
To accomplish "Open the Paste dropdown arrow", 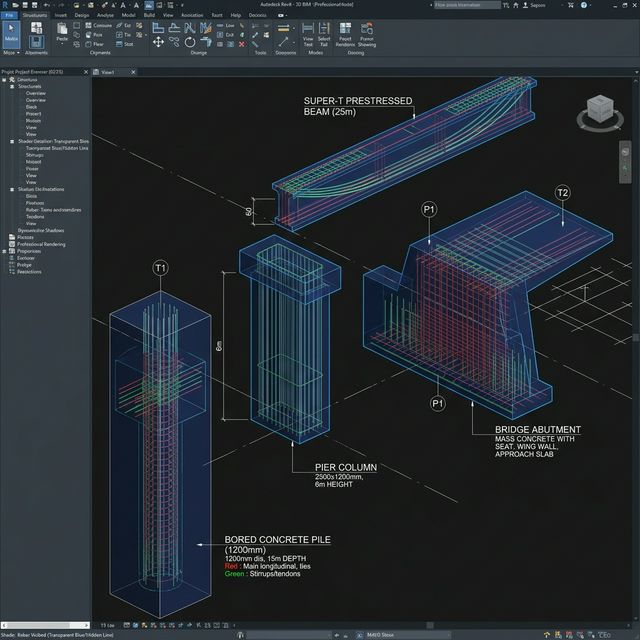I will pyautogui.click(x=62, y=43).
